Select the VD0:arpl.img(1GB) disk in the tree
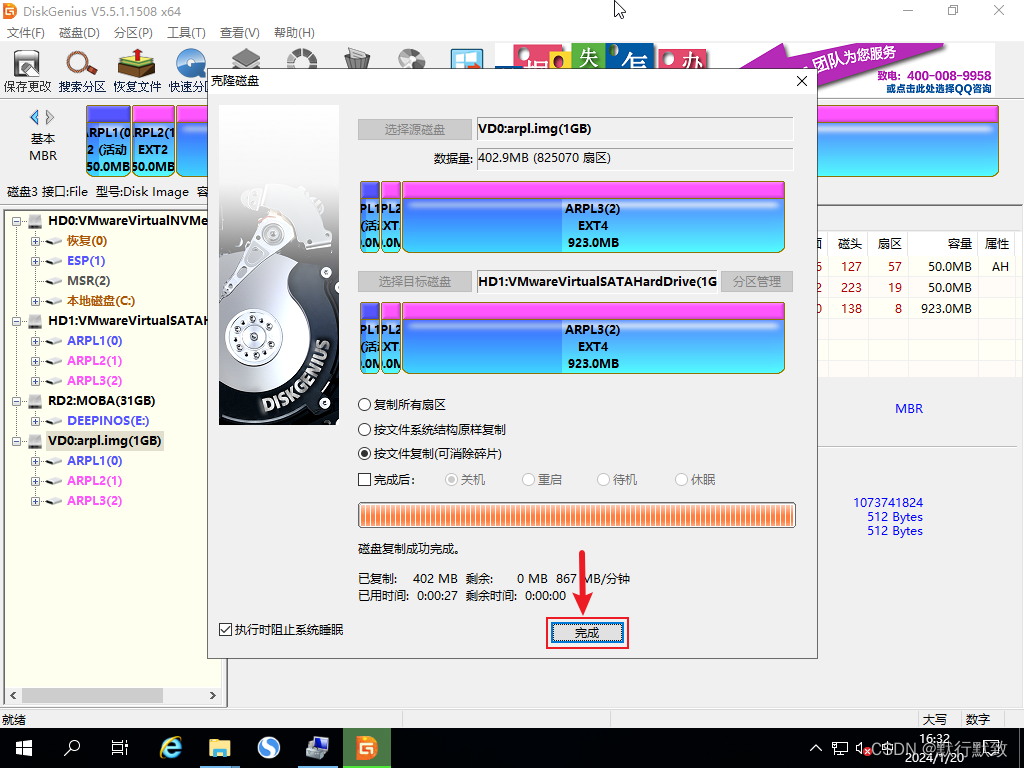The image size is (1024, 768). 104,441
